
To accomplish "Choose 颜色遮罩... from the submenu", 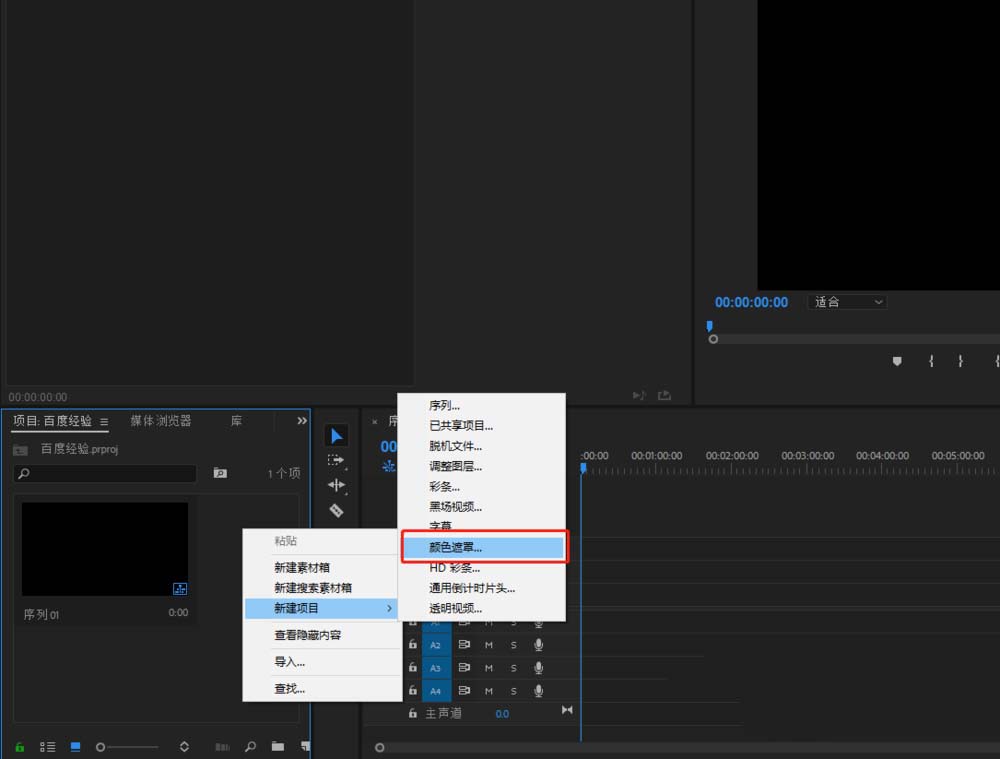I will pos(483,548).
